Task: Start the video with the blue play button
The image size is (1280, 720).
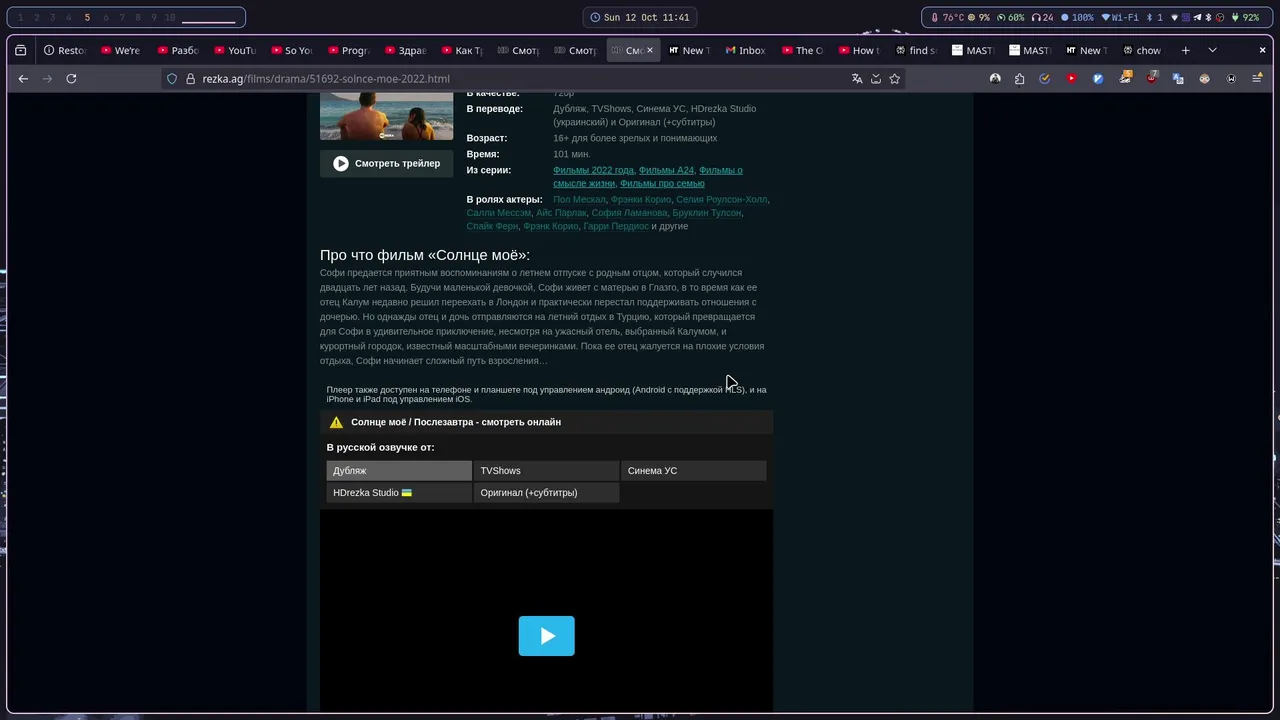Action: 546,636
